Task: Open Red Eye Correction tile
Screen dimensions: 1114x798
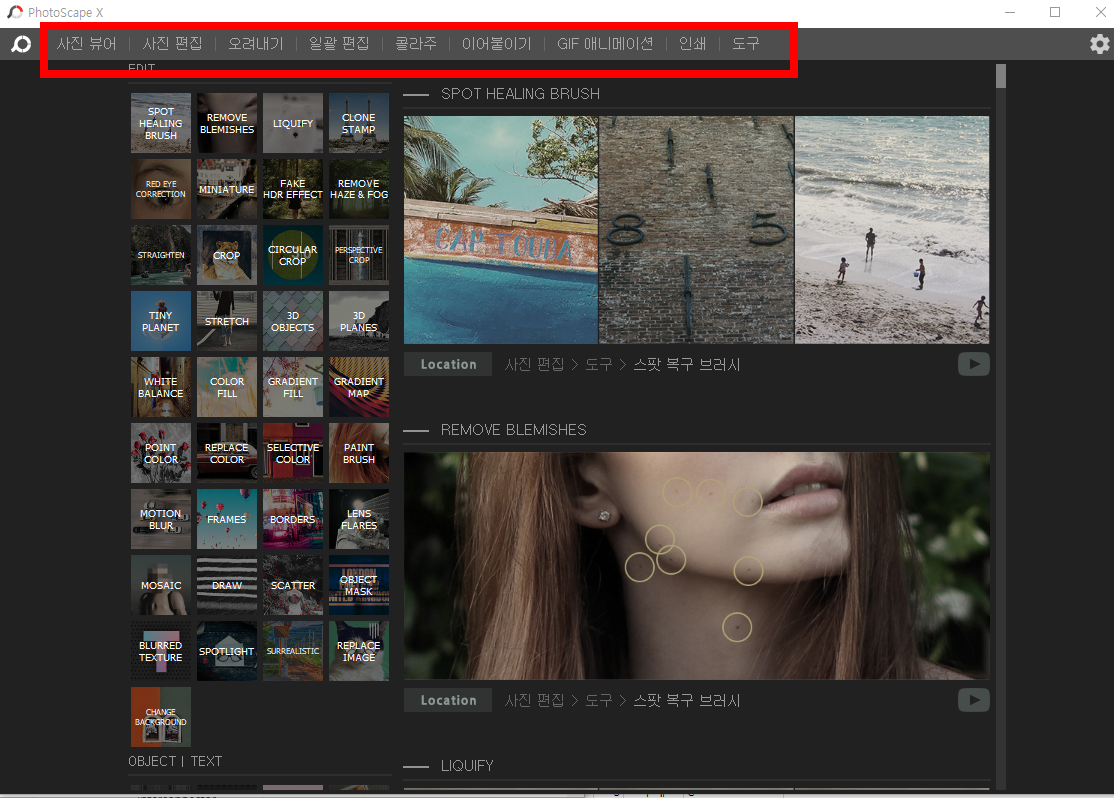Action: pos(161,189)
